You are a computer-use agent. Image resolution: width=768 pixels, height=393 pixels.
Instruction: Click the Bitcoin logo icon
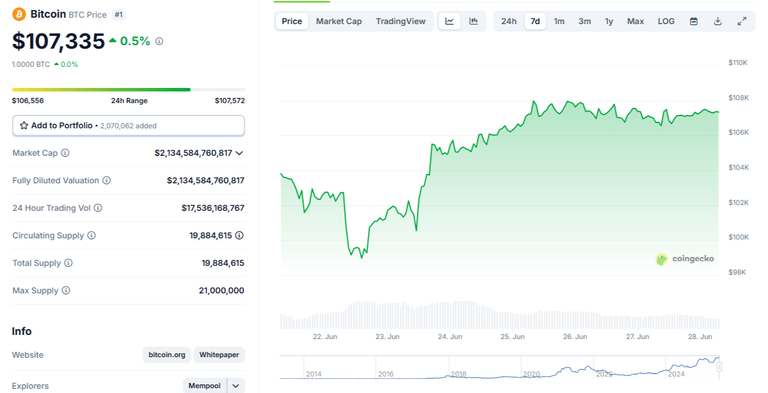point(19,14)
